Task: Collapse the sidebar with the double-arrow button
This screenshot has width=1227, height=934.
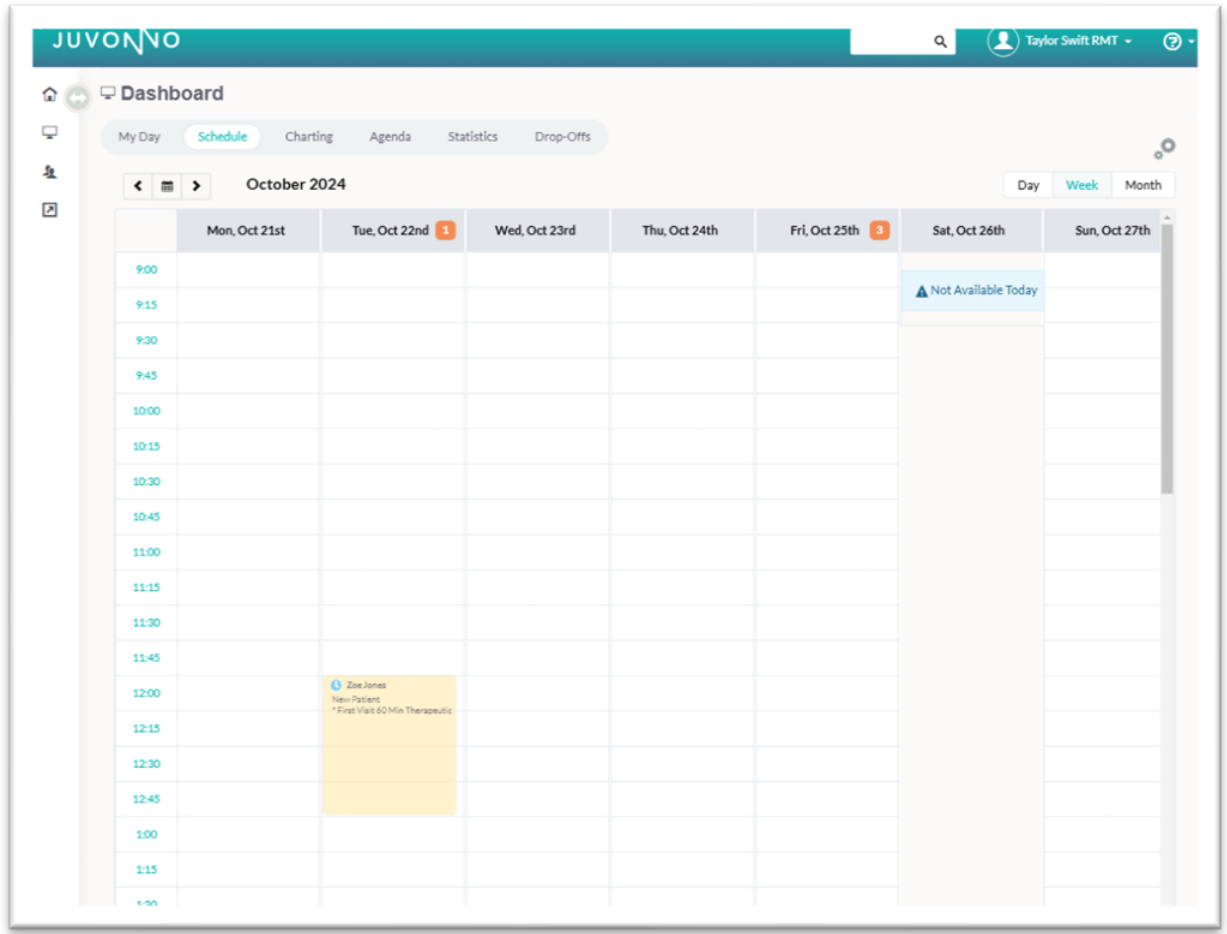Action: (x=77, y=98)
